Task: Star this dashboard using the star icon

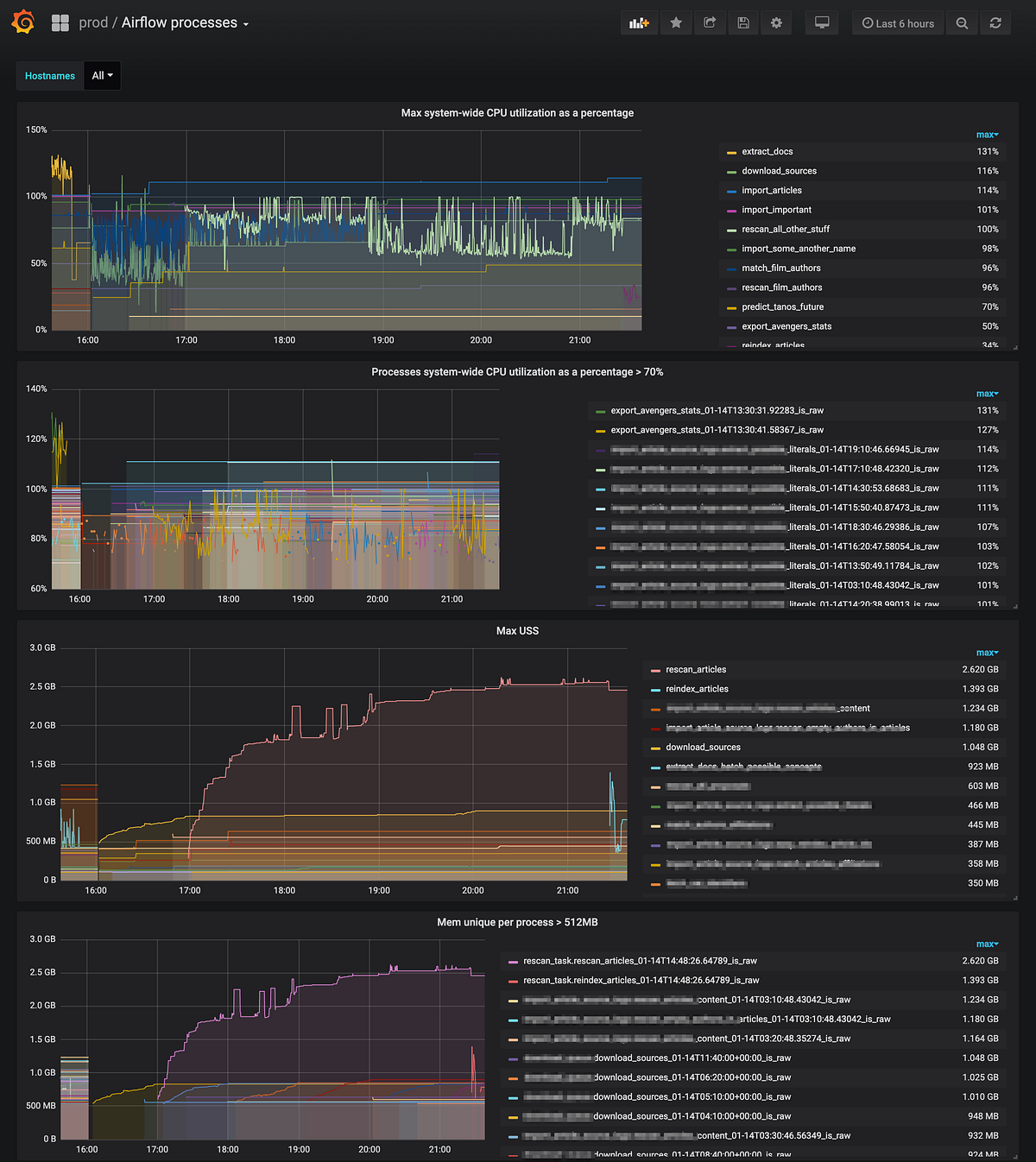Action: click(x=676, y=22)
